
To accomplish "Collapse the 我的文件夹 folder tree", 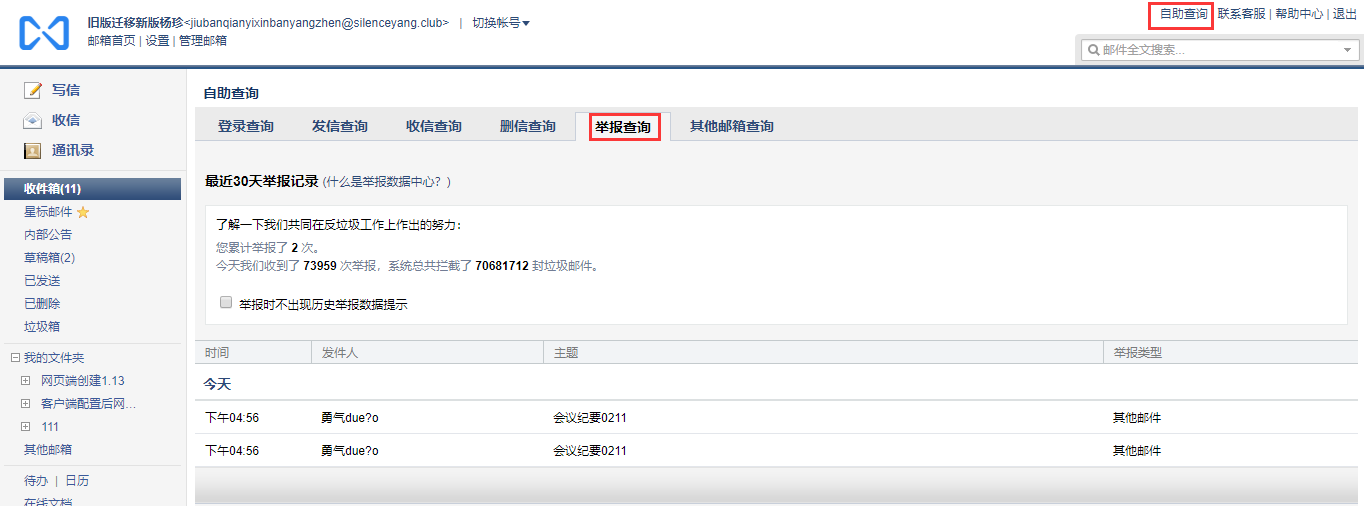I will pyautogui.click(x=15, y=358).
